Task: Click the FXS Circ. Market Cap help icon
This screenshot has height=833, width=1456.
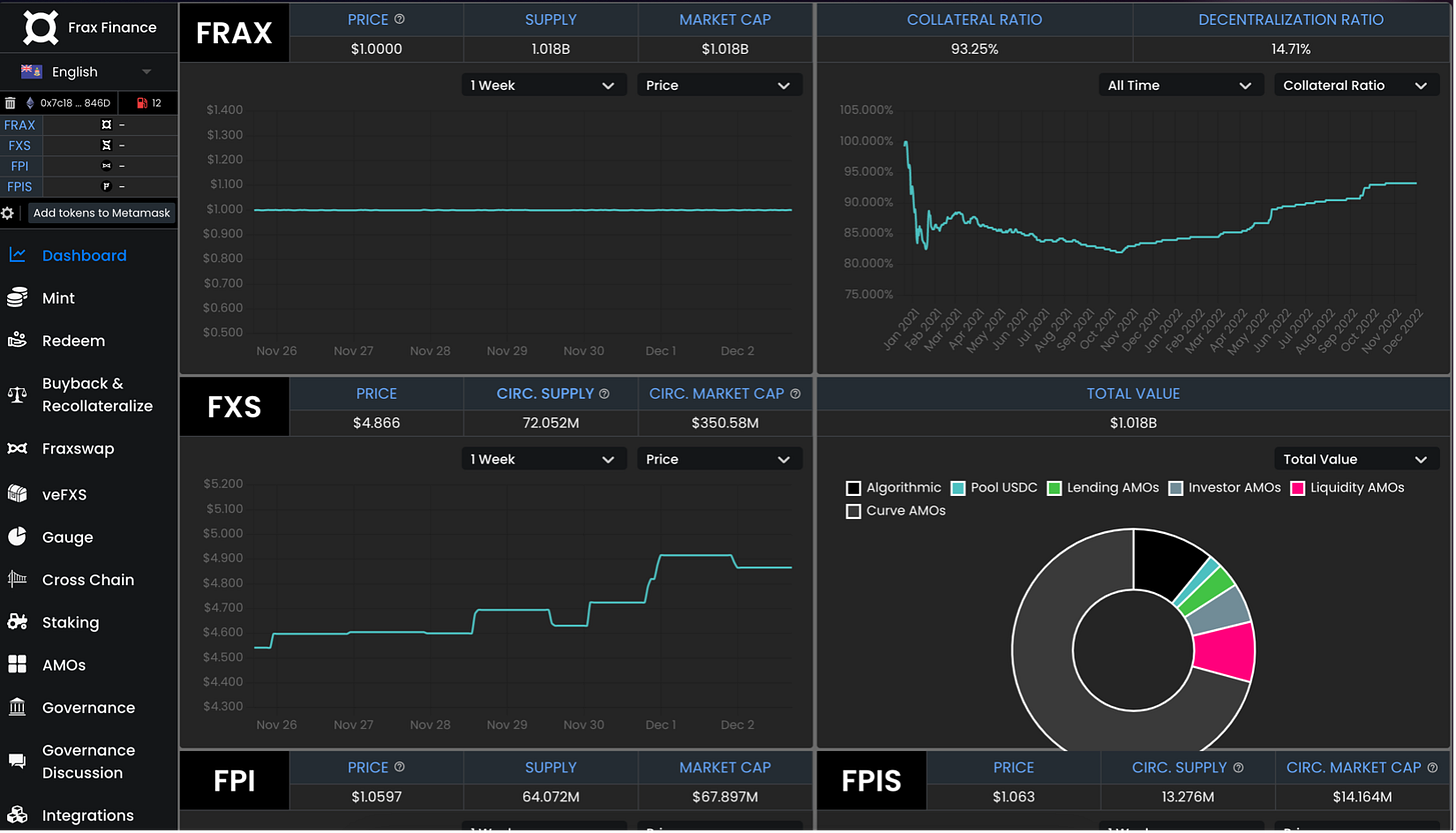Action: (x=795, y=394)
